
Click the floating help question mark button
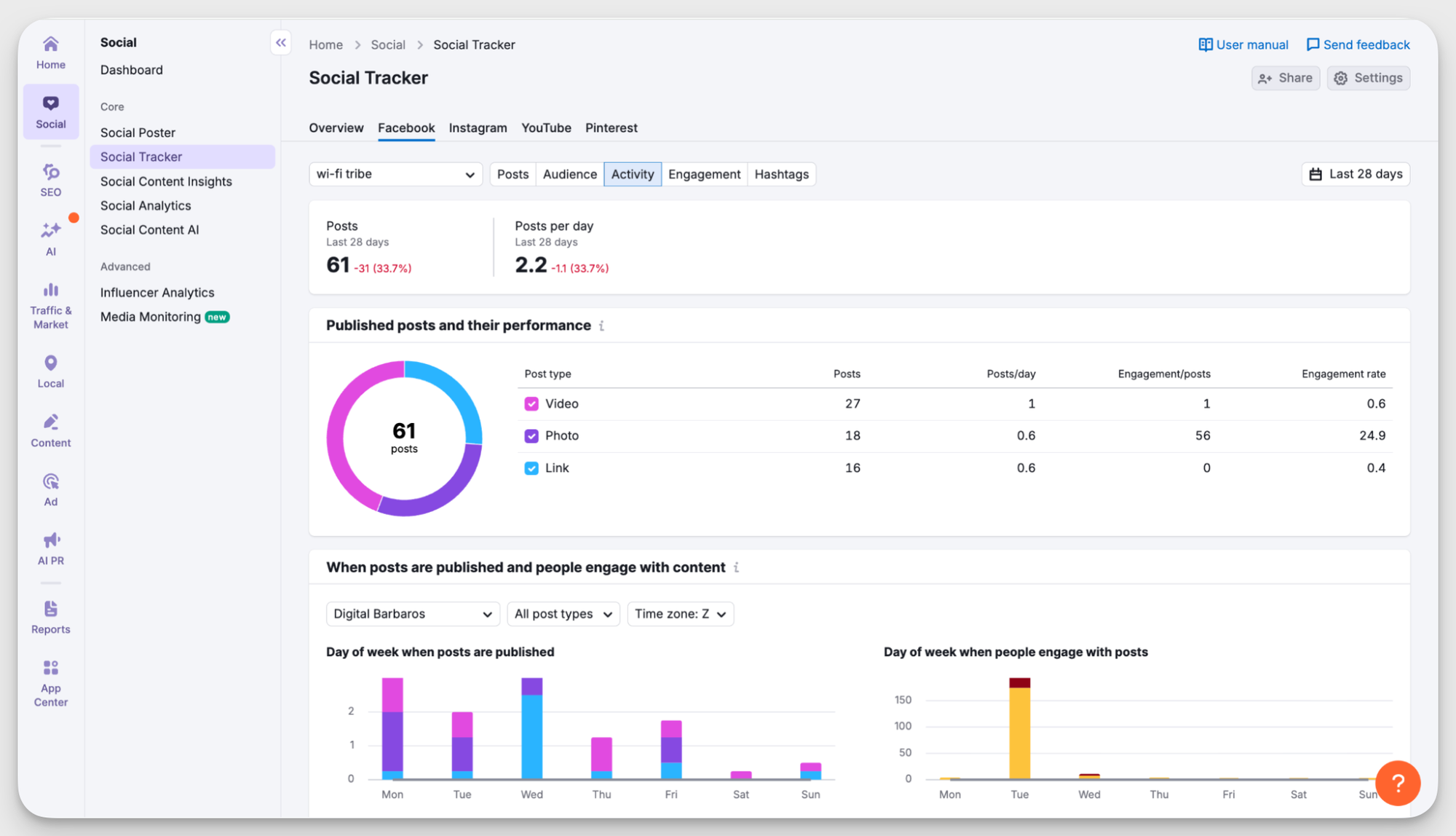[x=1397, y=783]
